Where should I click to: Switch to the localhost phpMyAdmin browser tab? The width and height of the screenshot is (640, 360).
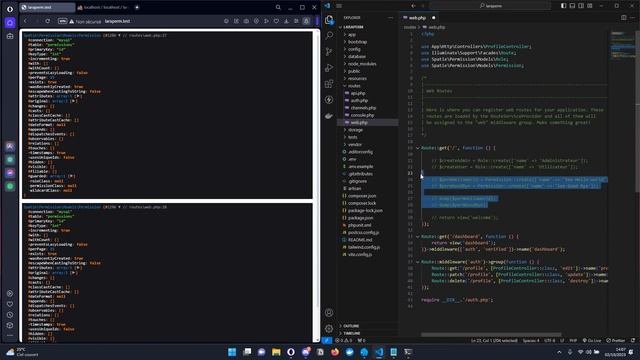point(104,7)
